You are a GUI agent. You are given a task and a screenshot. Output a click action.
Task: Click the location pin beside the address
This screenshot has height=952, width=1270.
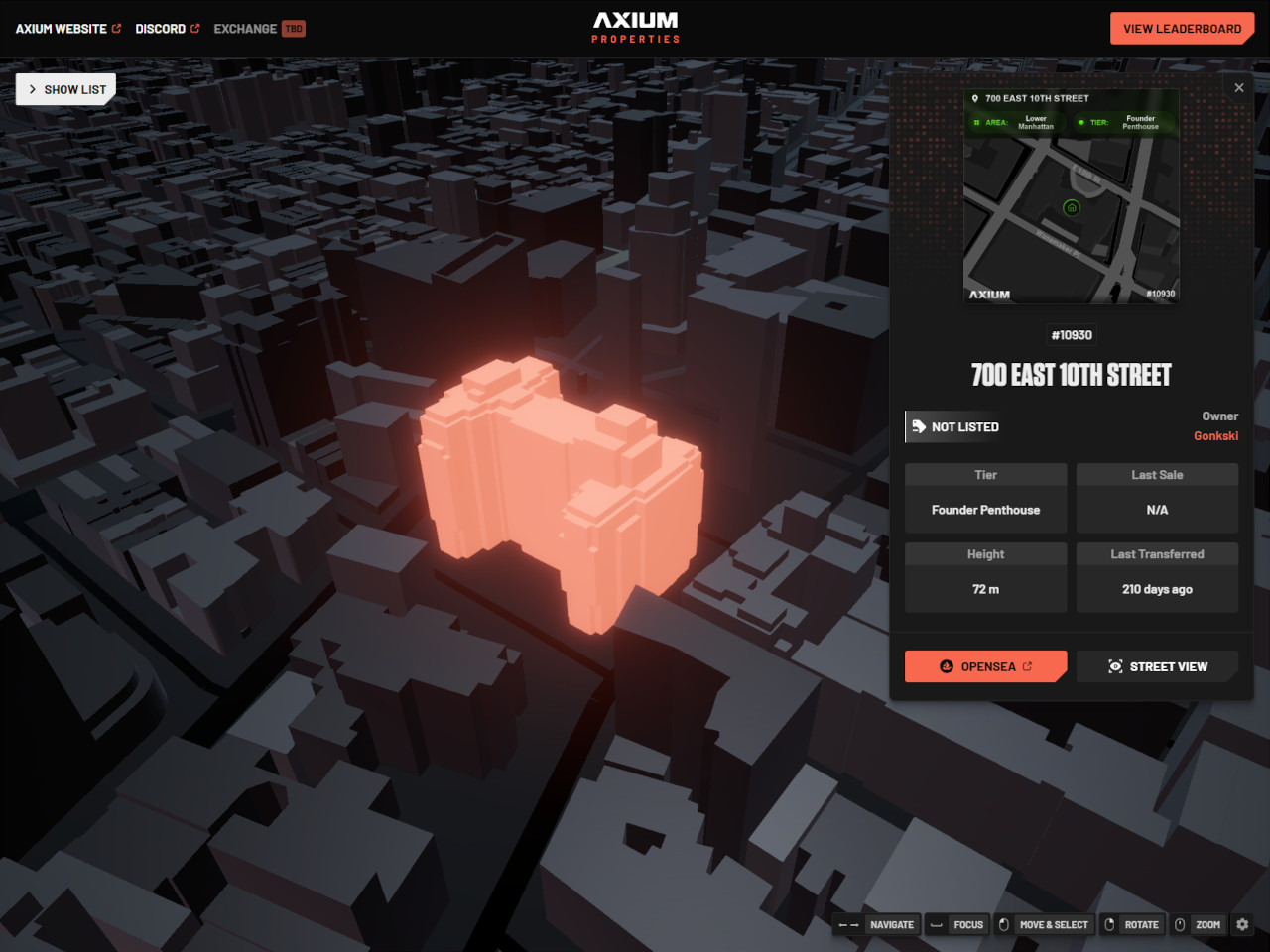[974, 99]
